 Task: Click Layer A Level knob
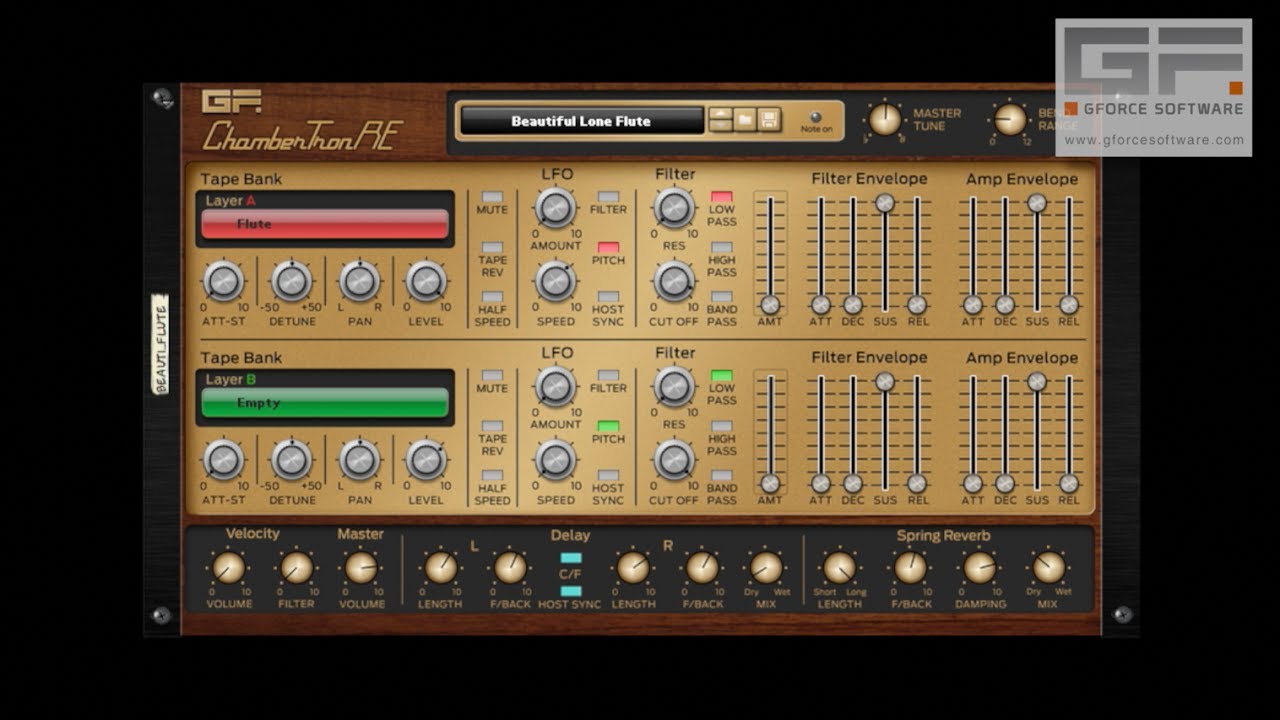tap(426, 281)
